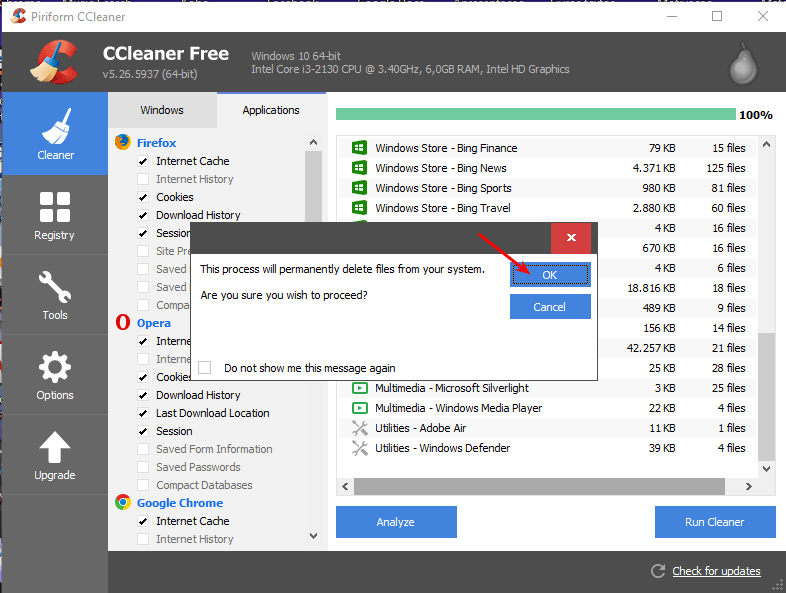This screenshot has width=786, height=593.
Task: Toggle Opera Download History checkbox
Action: point(143,395)
